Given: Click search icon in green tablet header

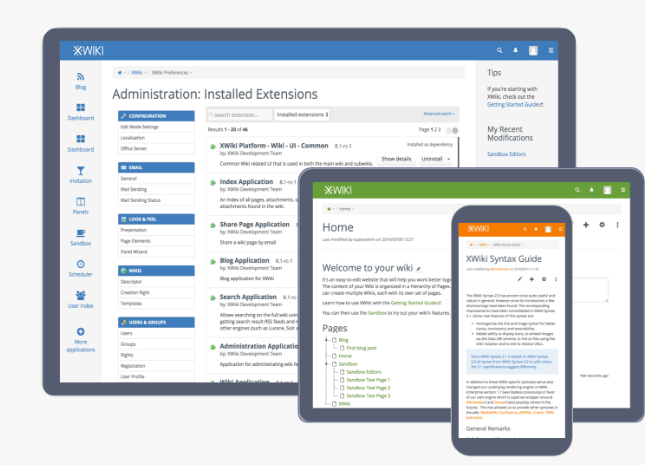Looking at the screenshot, I should point(577,190).
